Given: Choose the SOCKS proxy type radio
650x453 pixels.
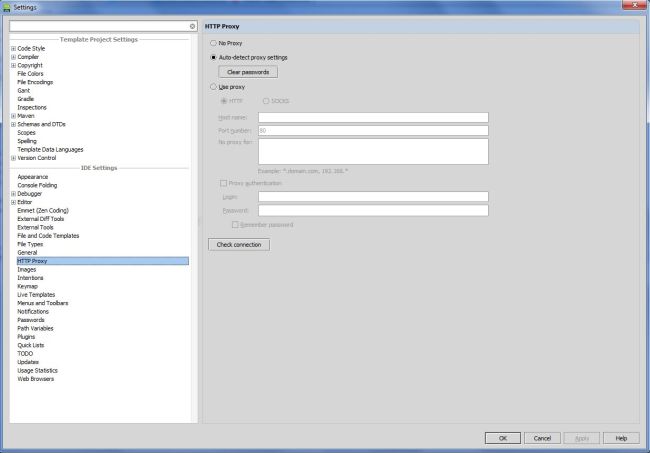Looking at the screenshot, I should (266, 101).
